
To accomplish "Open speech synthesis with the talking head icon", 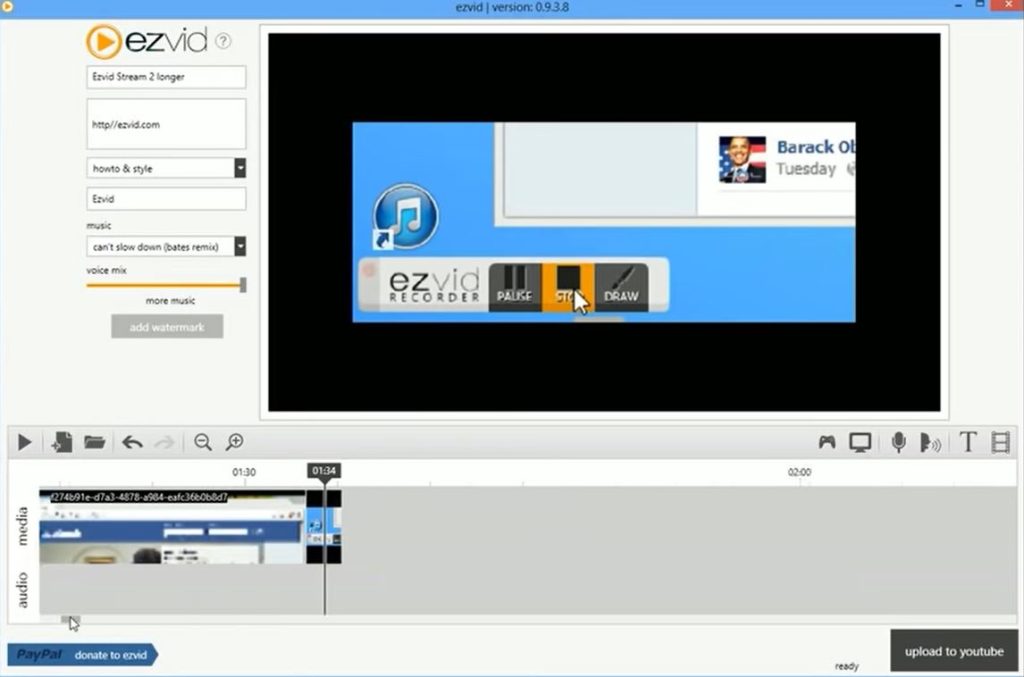I will [930, 443].
